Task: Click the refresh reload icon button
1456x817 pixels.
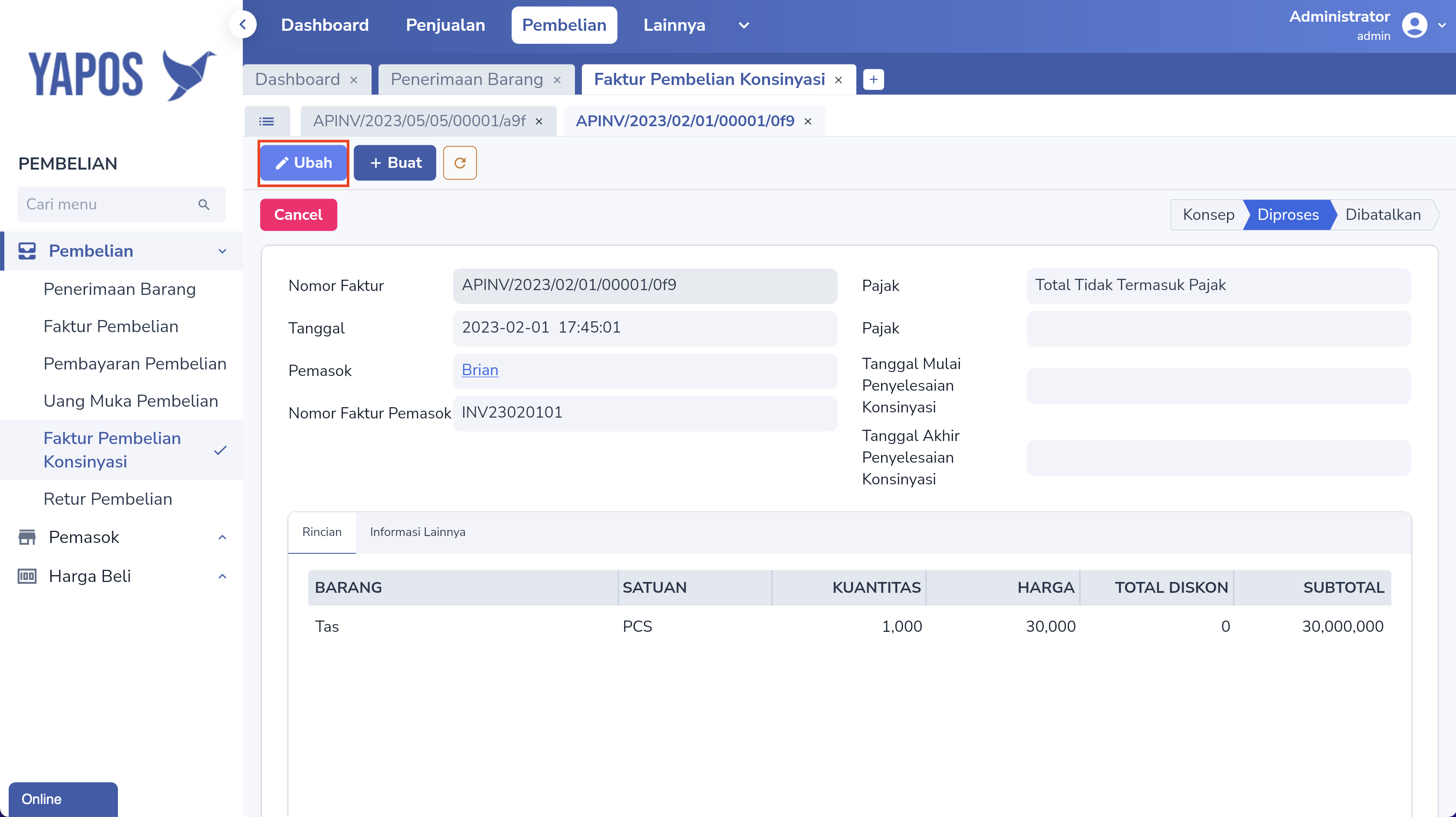Action: [460, 163]
